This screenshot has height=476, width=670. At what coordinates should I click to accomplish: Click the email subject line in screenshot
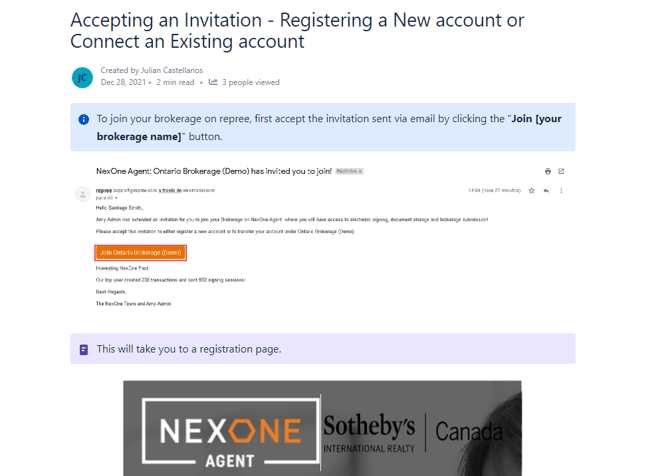[213, 172]
